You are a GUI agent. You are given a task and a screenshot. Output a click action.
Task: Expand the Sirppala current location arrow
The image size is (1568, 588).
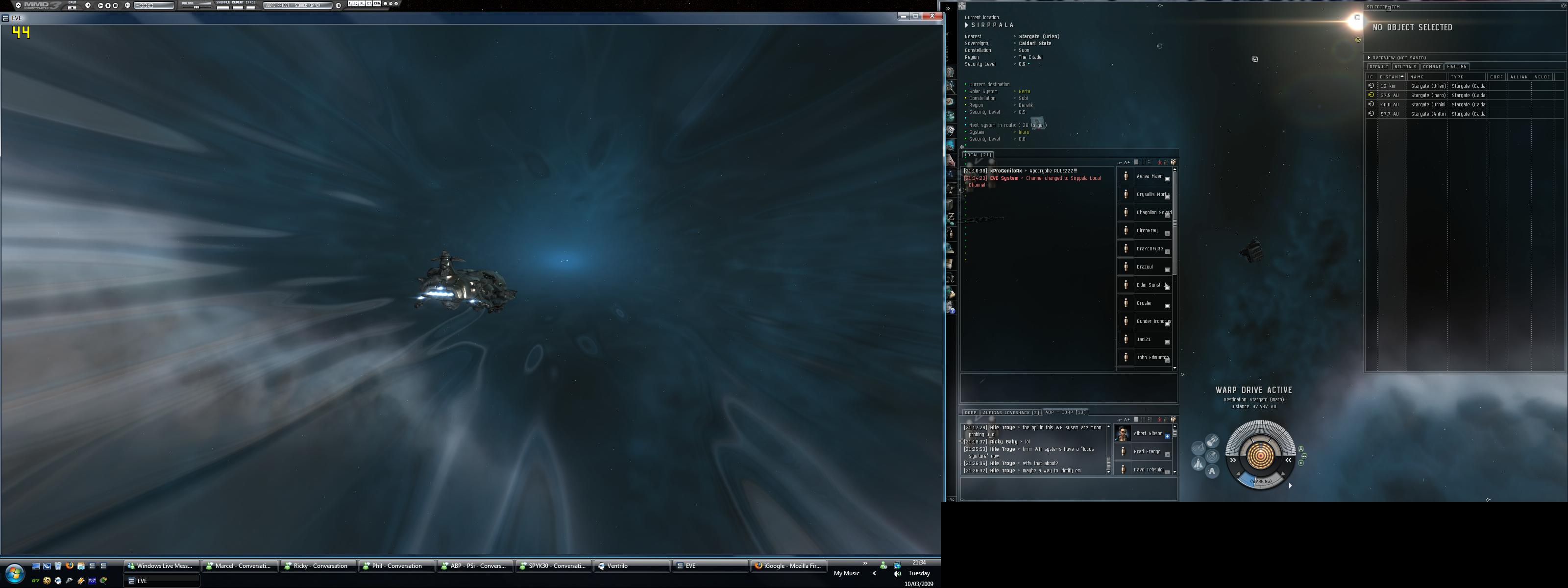(x=967, y=25)
